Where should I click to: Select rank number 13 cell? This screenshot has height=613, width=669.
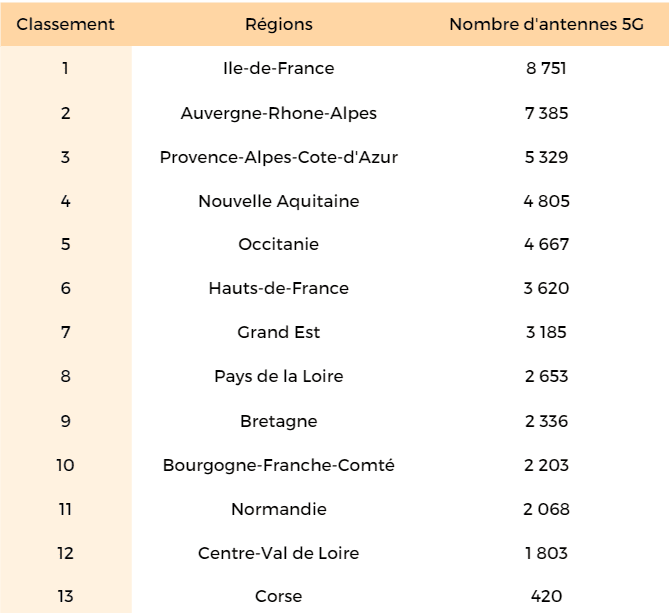[x=66, y=597]
